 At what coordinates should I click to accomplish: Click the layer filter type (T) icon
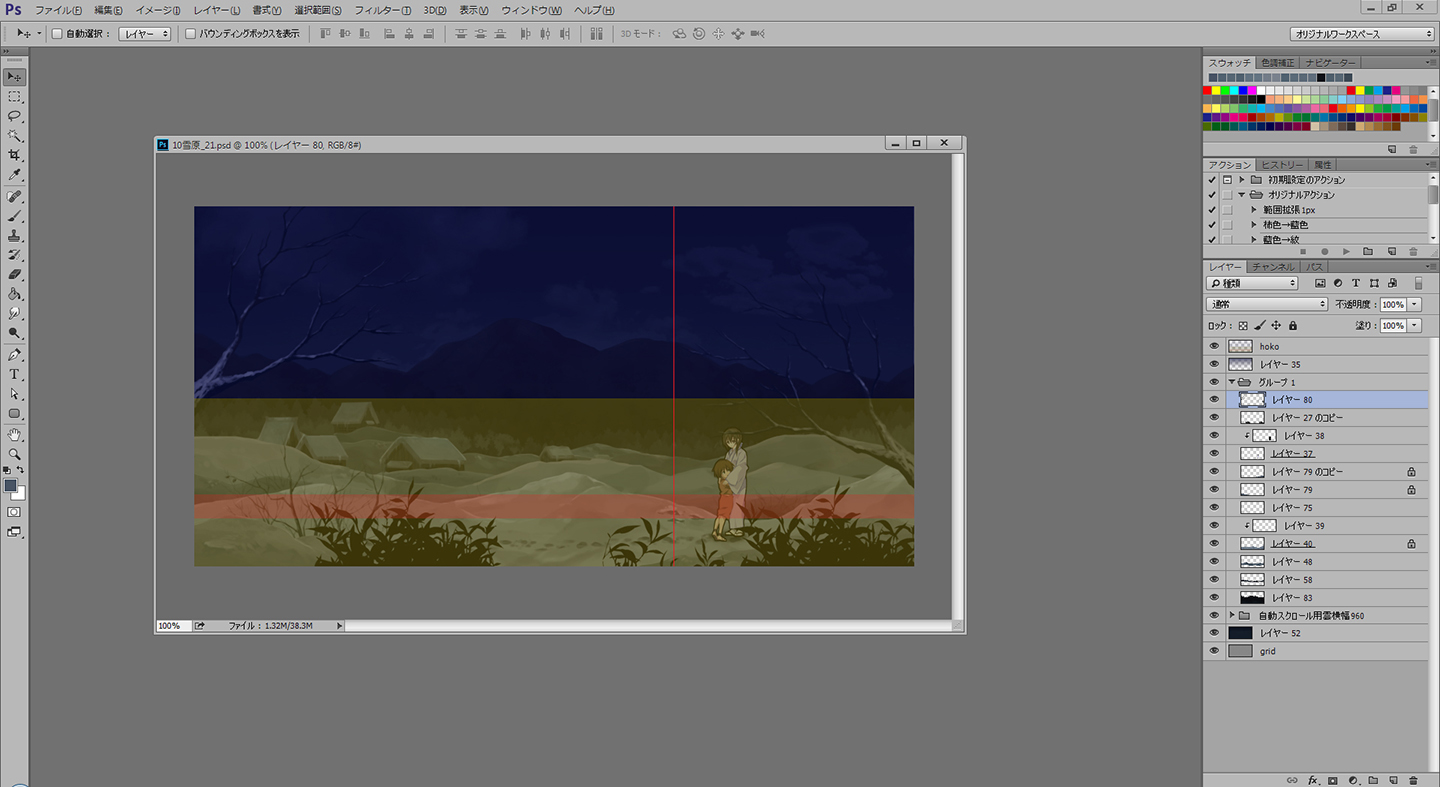click(1356, 284)
